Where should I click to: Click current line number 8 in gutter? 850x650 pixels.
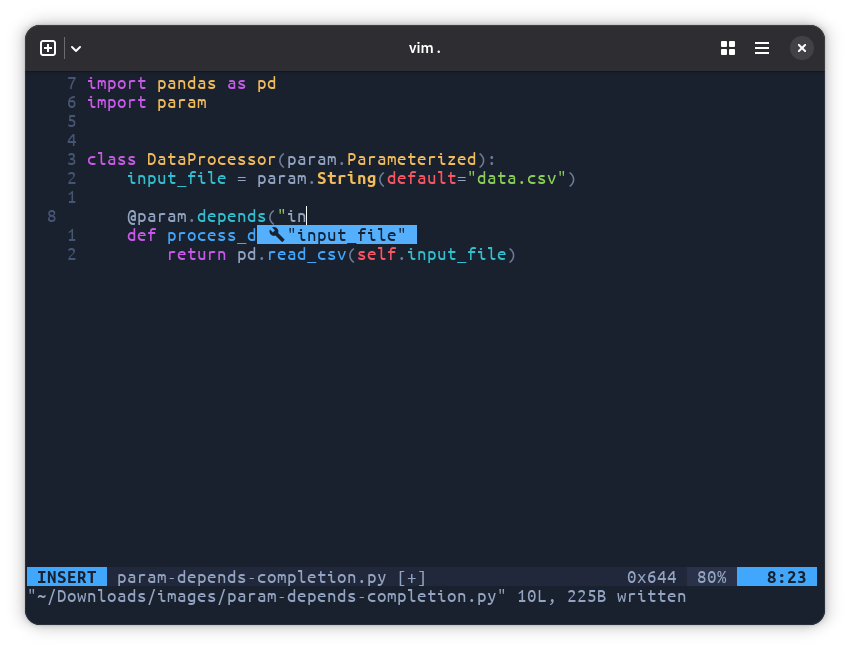click(51, 216)
